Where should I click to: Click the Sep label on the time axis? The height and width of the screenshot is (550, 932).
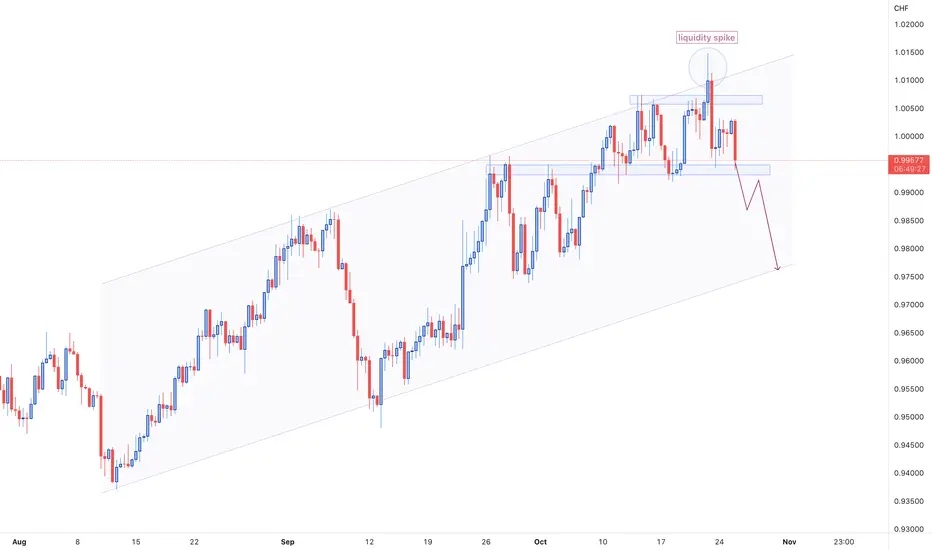click(288, 542)
